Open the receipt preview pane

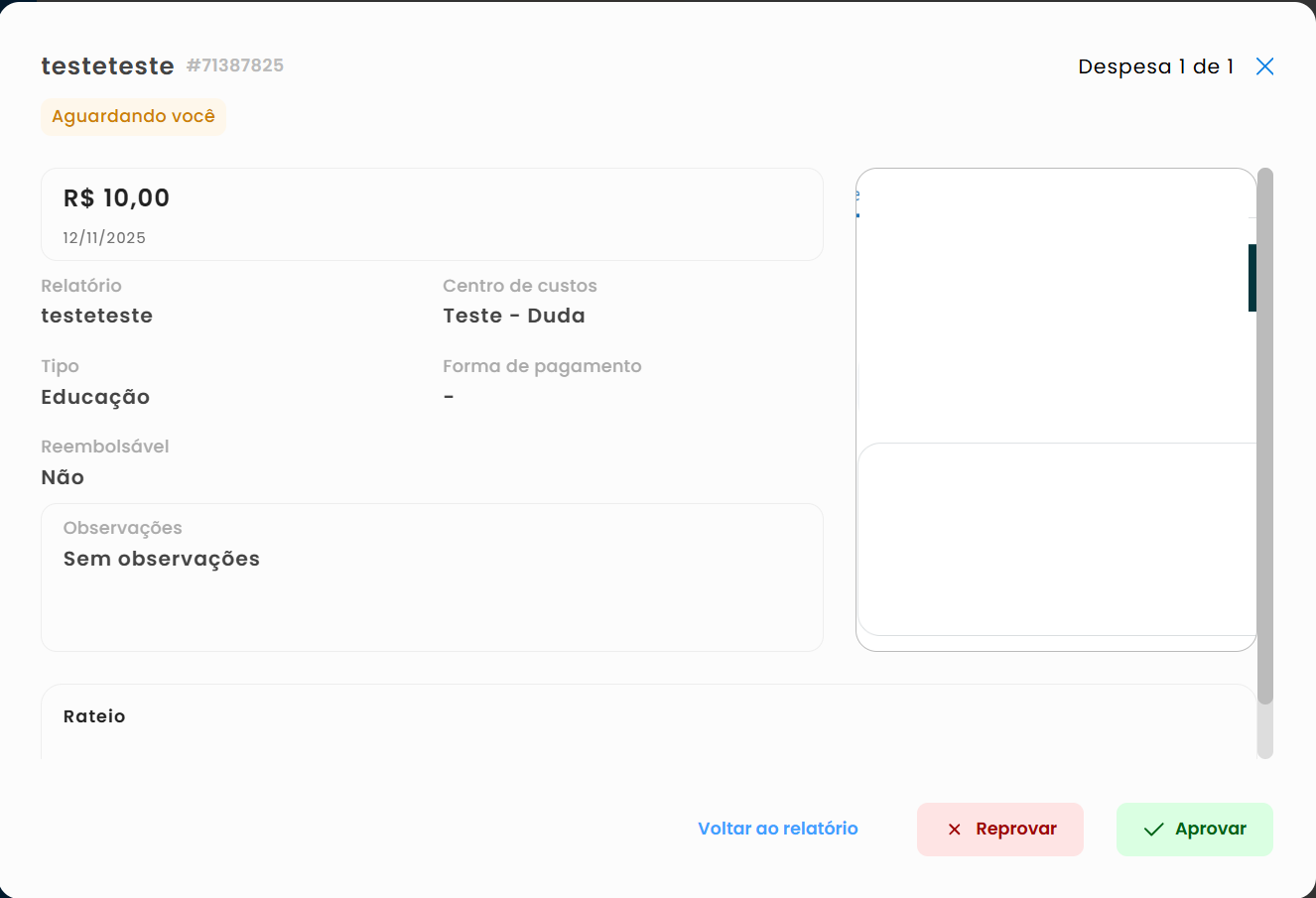pyautogui.click(x=1055, y=409)
